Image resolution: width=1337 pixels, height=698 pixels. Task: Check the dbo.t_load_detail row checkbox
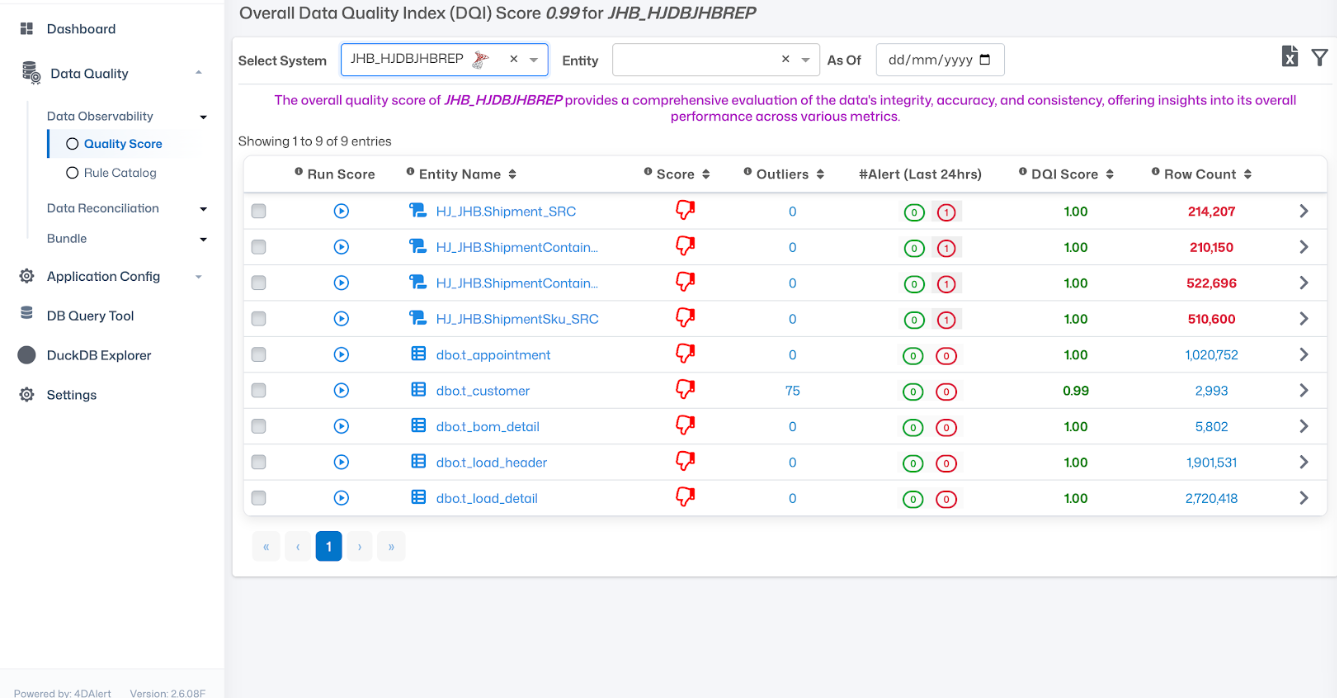coord(259,498)
